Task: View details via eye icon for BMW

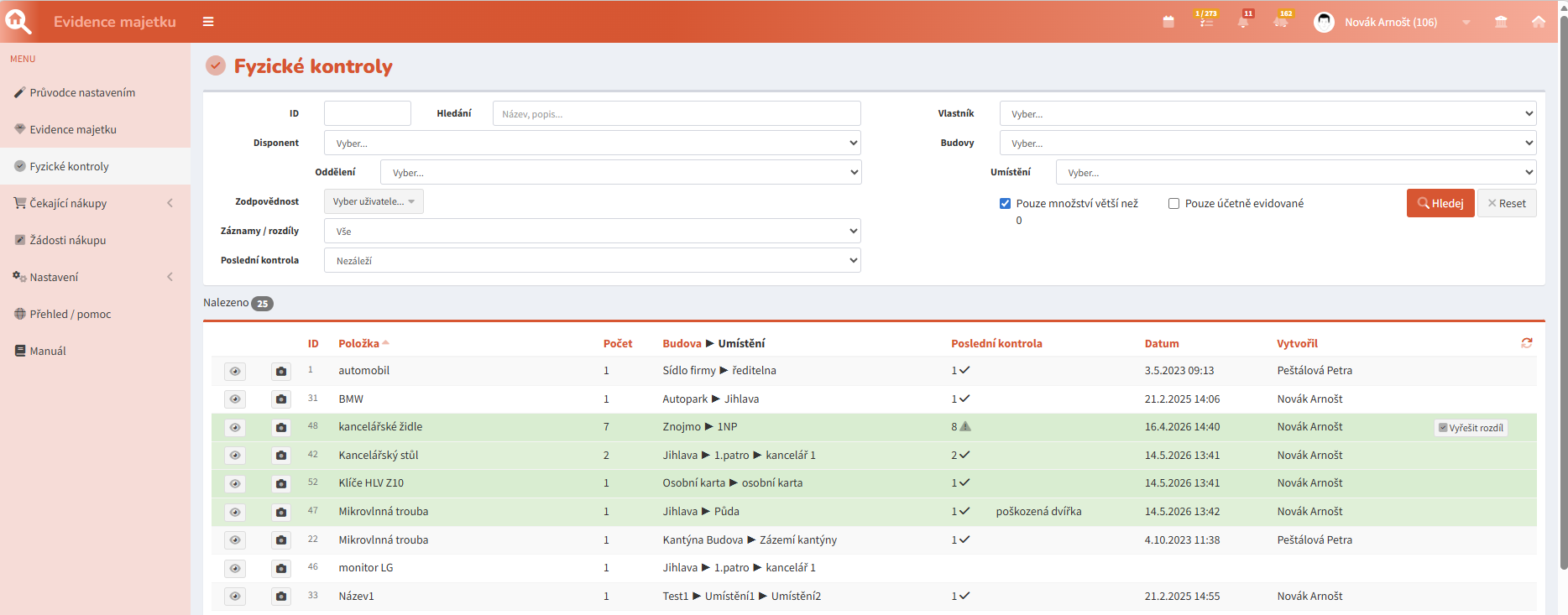Action: click(235, 399)
